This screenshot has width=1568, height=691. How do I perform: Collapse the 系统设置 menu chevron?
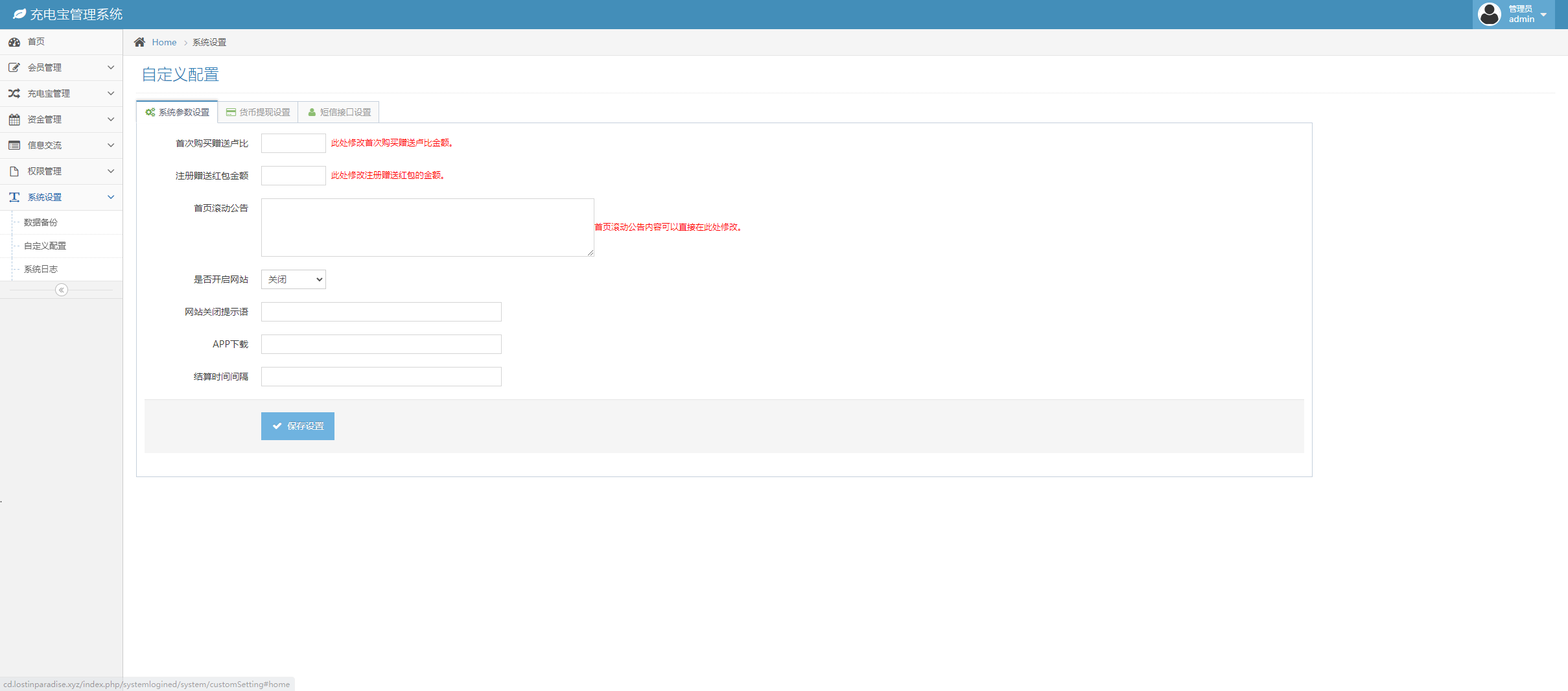(x=111, y=197)
